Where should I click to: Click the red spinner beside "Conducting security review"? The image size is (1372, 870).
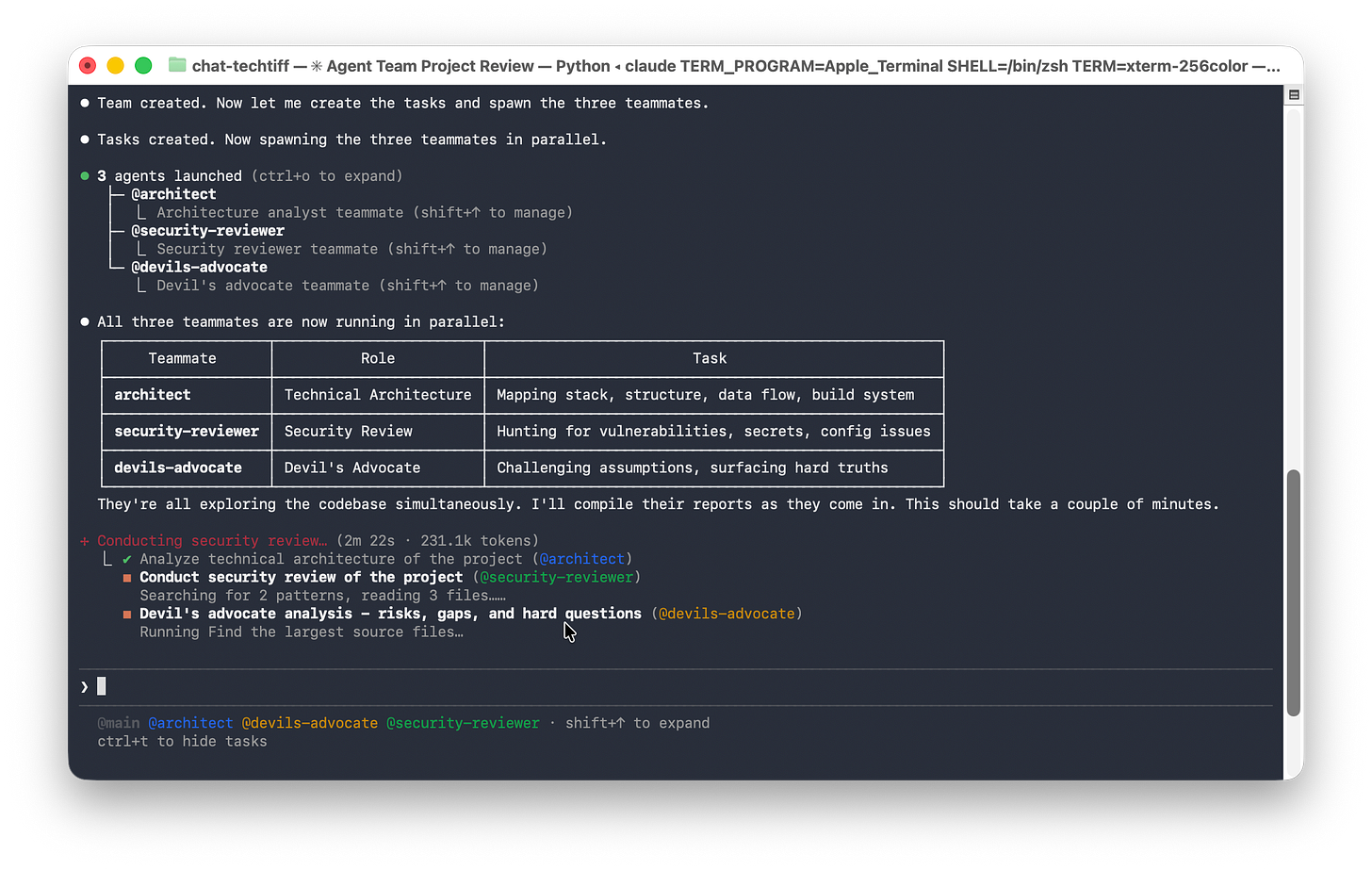tap(84, 540)
